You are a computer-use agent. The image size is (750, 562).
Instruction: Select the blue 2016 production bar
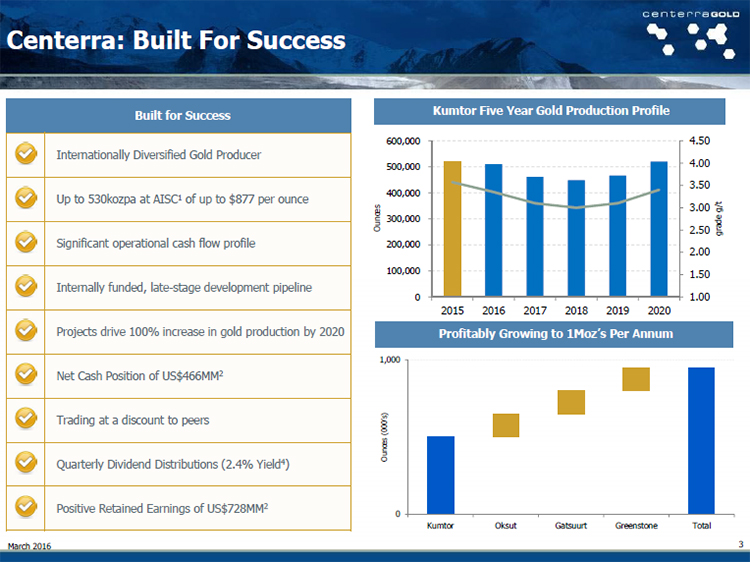point(494,230)
